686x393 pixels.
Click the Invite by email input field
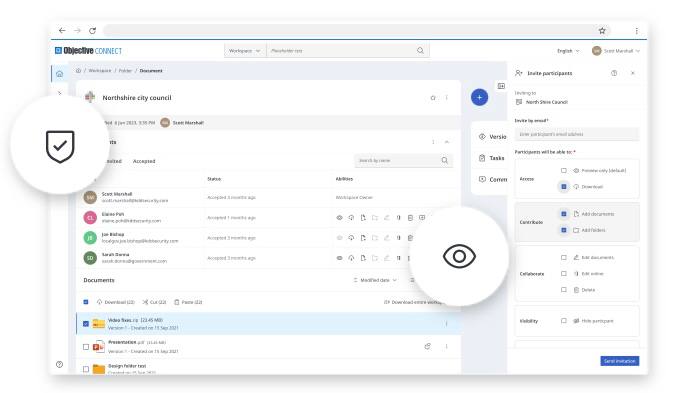577,134
